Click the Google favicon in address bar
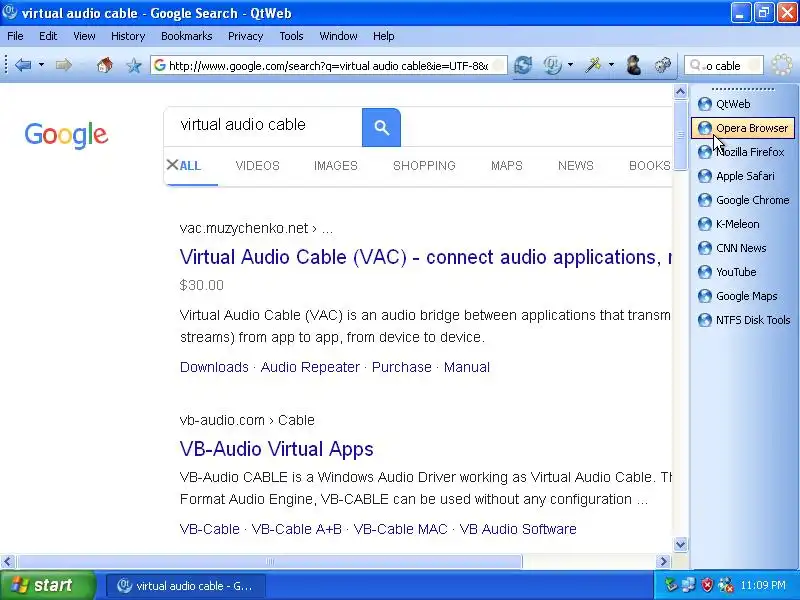This screenshot has height=600, width=800. [x=160, y=65]
